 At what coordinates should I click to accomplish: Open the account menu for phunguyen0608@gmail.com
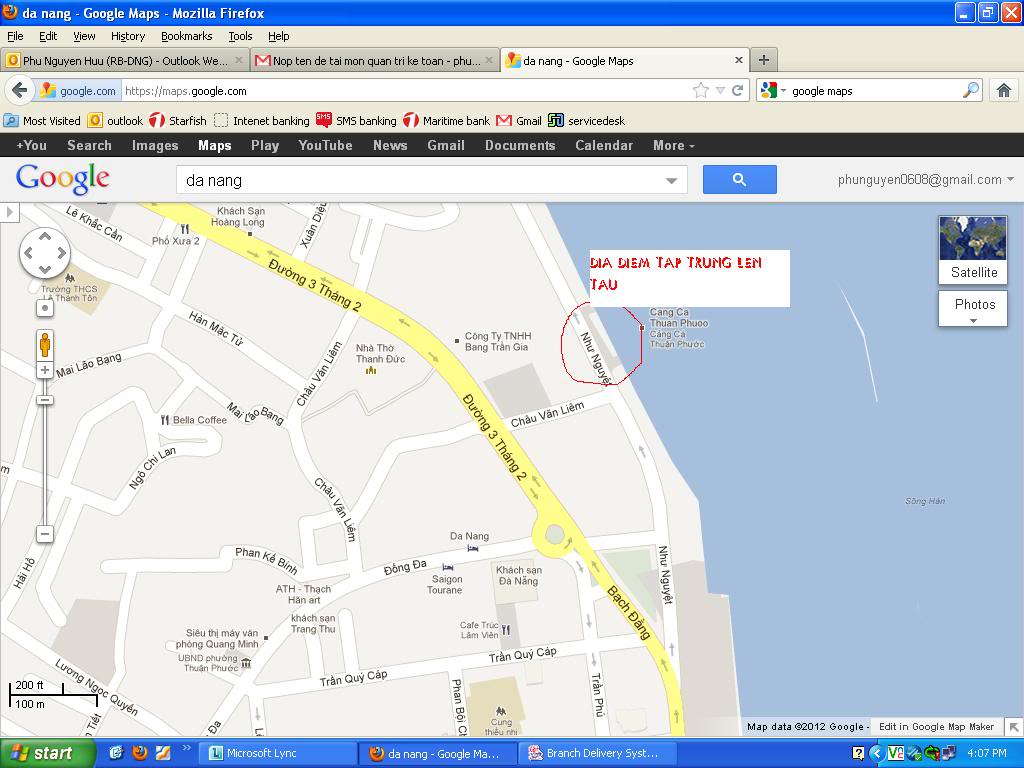tap(925, 180)
